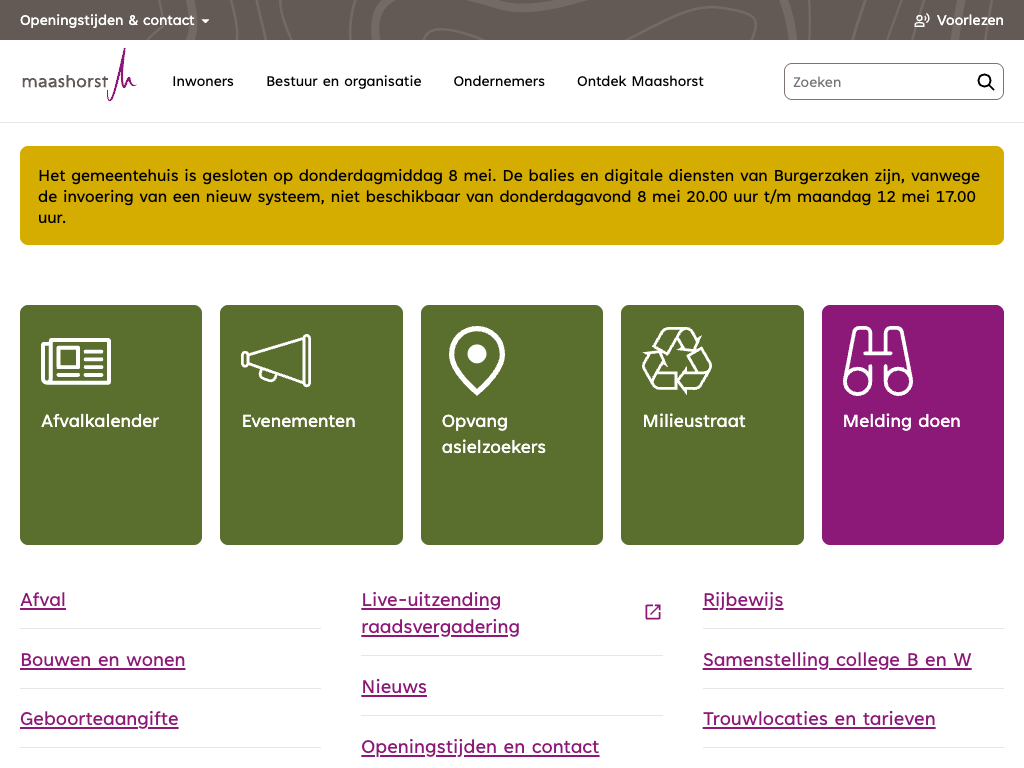This screenshot has height=768, width=1024.
Task: Open the Inwoners menu
Action: coord(203,82)
